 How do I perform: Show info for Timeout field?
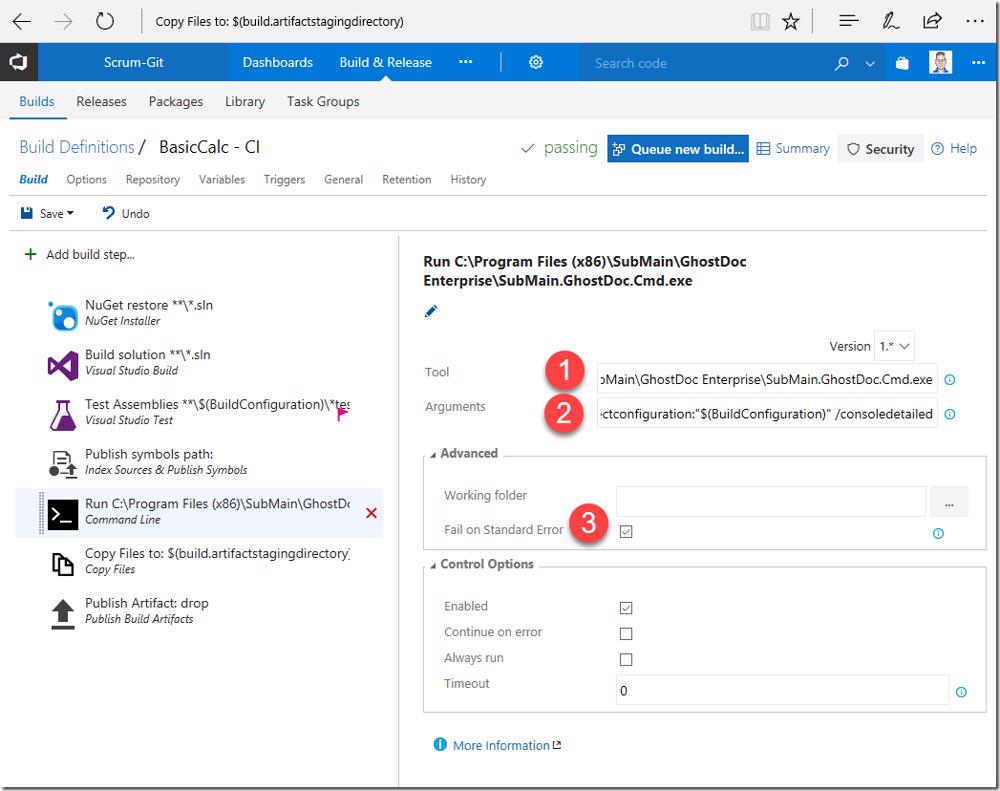(x=961, y=692)
